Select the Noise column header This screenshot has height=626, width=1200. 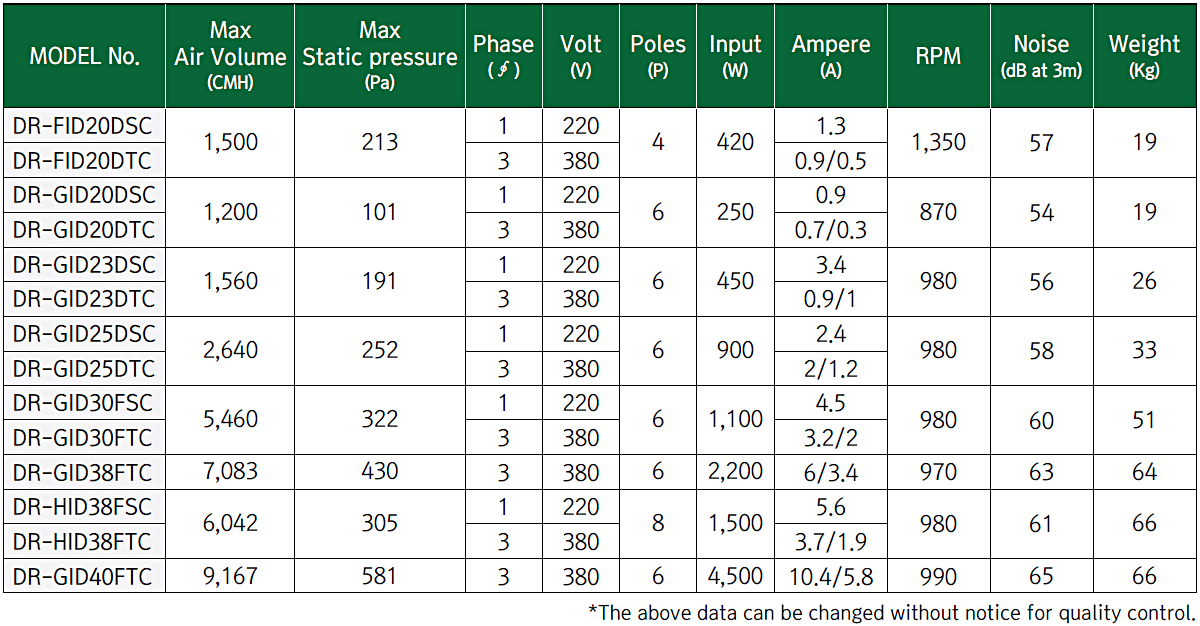coord(1041,56)
